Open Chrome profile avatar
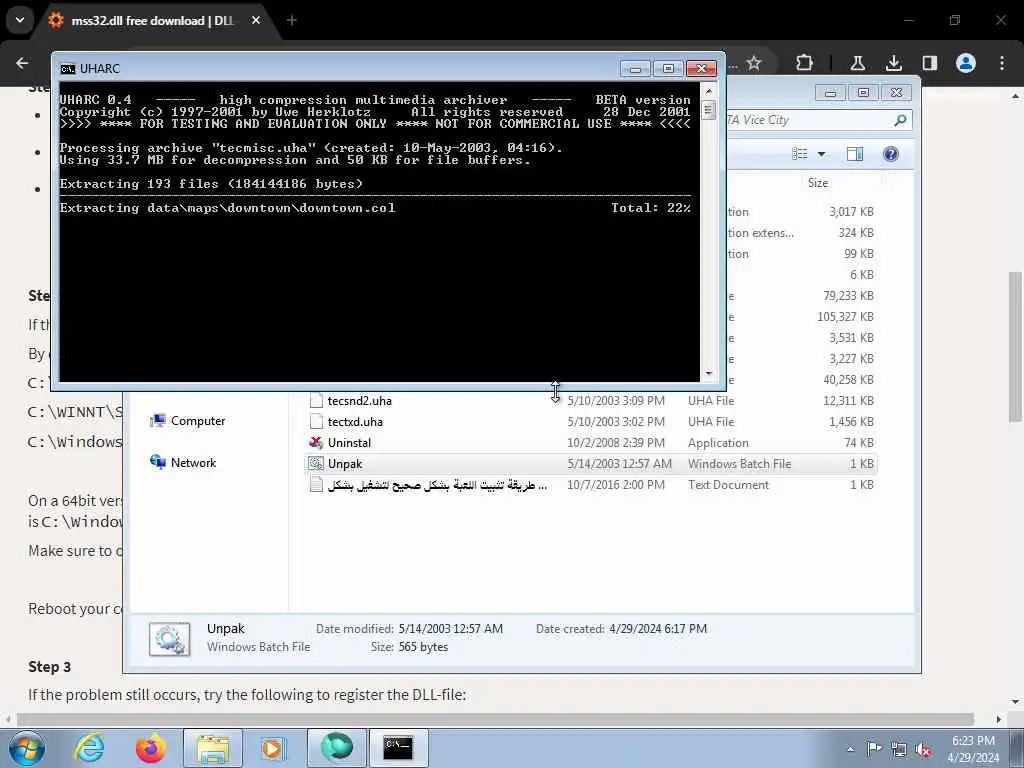1024x768 pixels. 966,63
